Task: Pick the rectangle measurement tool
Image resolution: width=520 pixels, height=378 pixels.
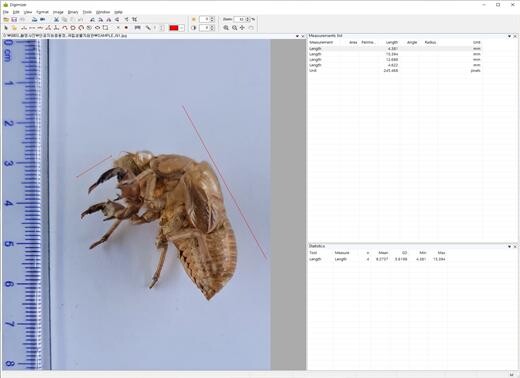Action: (105, 28)
